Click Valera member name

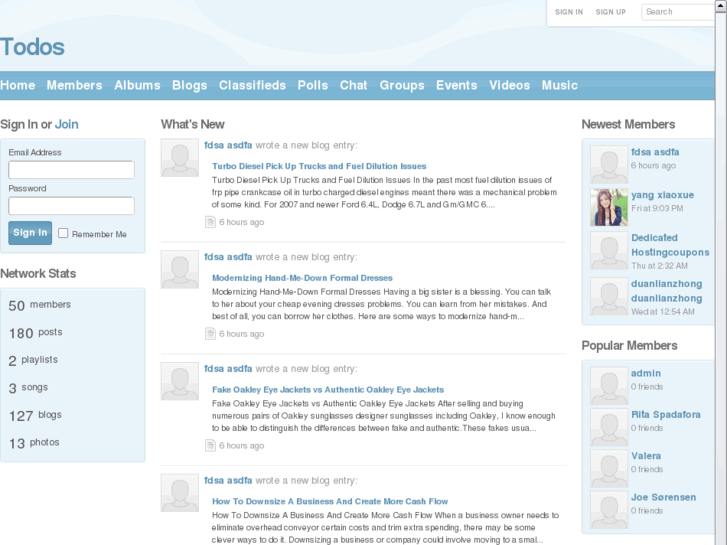point(646,456)
